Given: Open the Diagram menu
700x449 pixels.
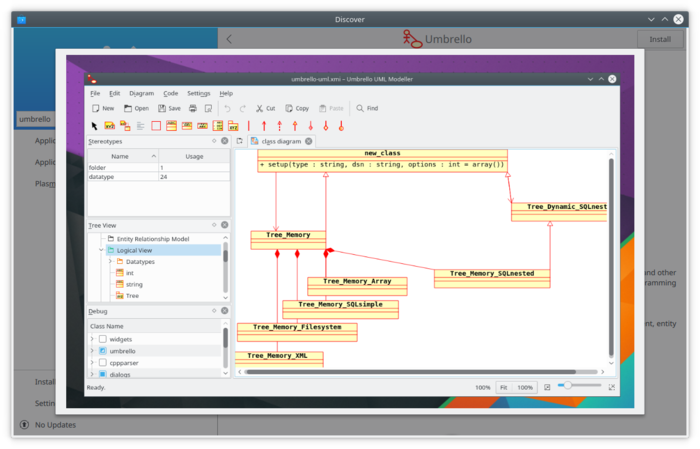Looking at the screenshot, I should tap(142, 93).
